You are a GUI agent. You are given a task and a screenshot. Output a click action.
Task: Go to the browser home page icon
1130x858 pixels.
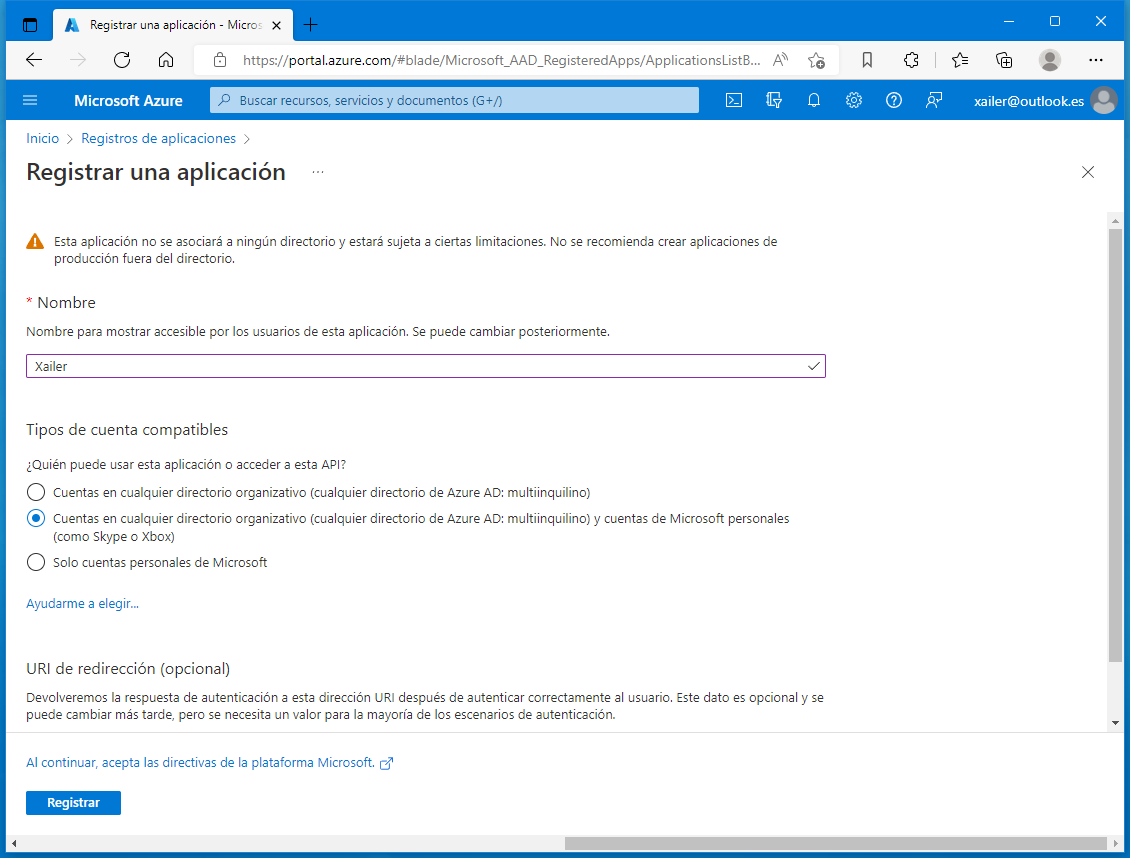coord(166,60)
